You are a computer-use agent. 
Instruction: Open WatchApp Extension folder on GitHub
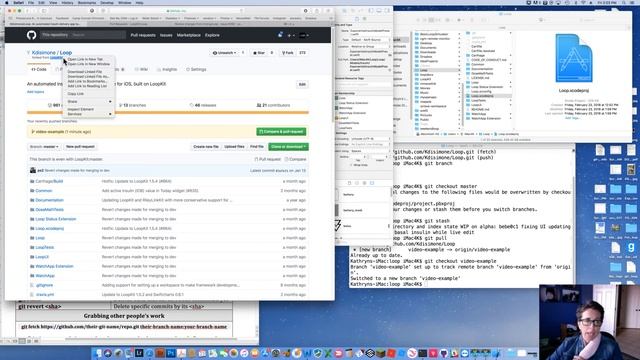54,266
